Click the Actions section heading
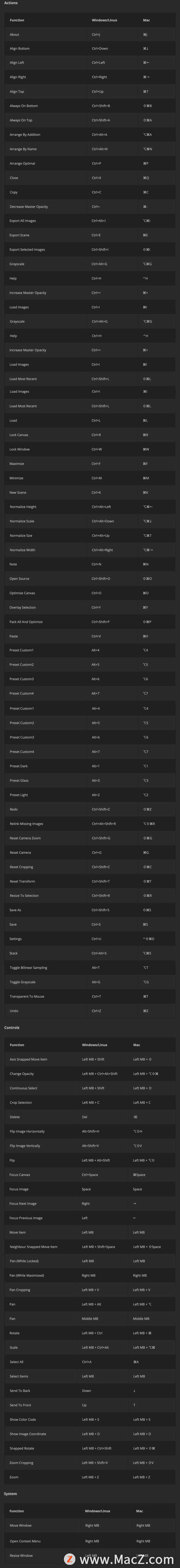Viewport: 180px width, 1568px height. point(11,3)
